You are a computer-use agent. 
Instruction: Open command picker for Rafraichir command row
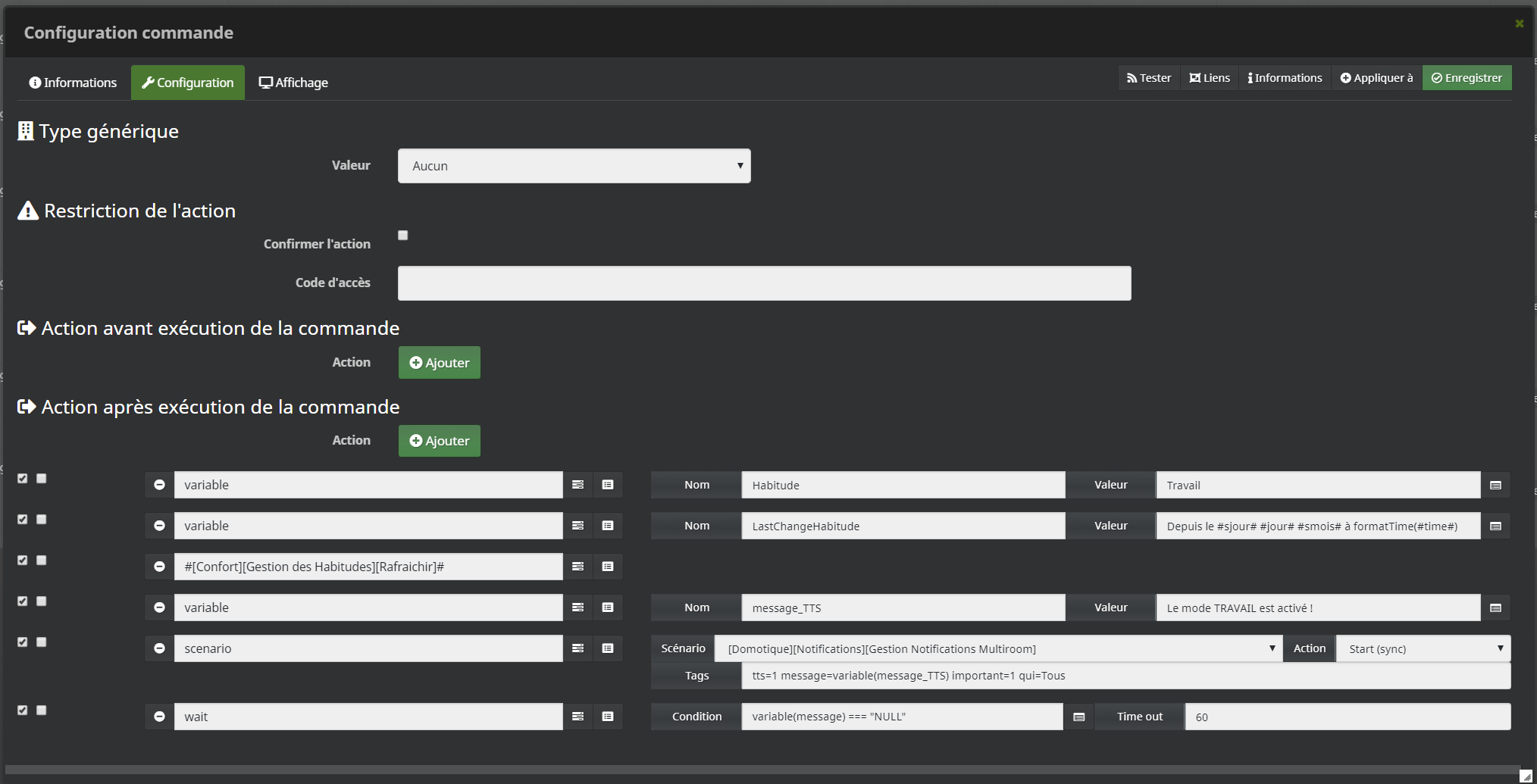click(608, 567)
